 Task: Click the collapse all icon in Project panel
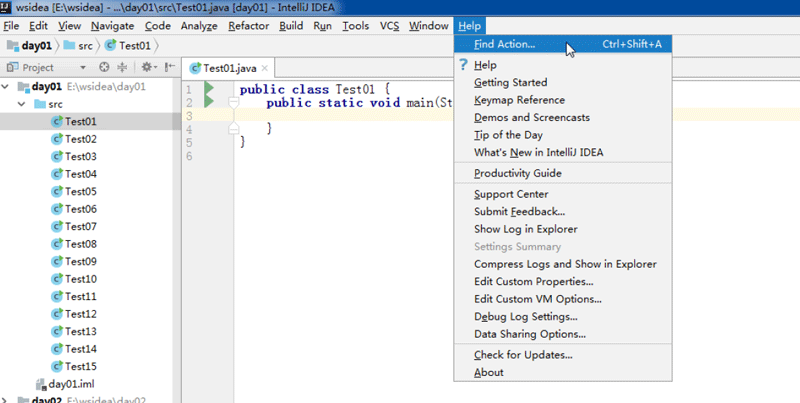(x=122, y=67)
